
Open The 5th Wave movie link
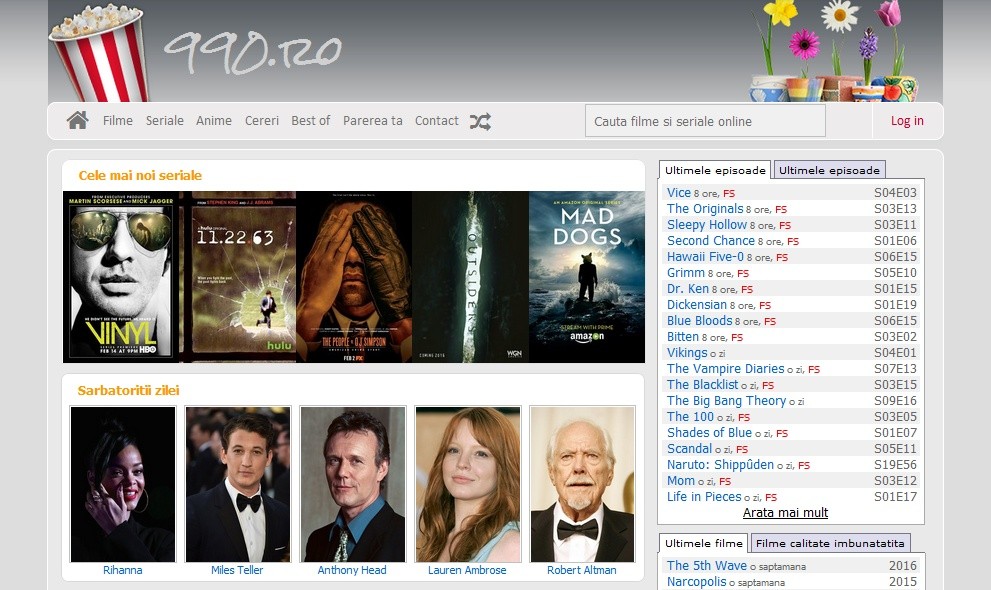(707, 566)
